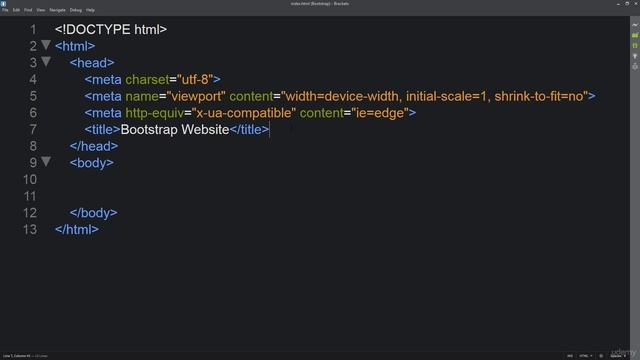640x360 pixels.
Task: Start Live Preview with the lightning icon
Action: point(635,25)
